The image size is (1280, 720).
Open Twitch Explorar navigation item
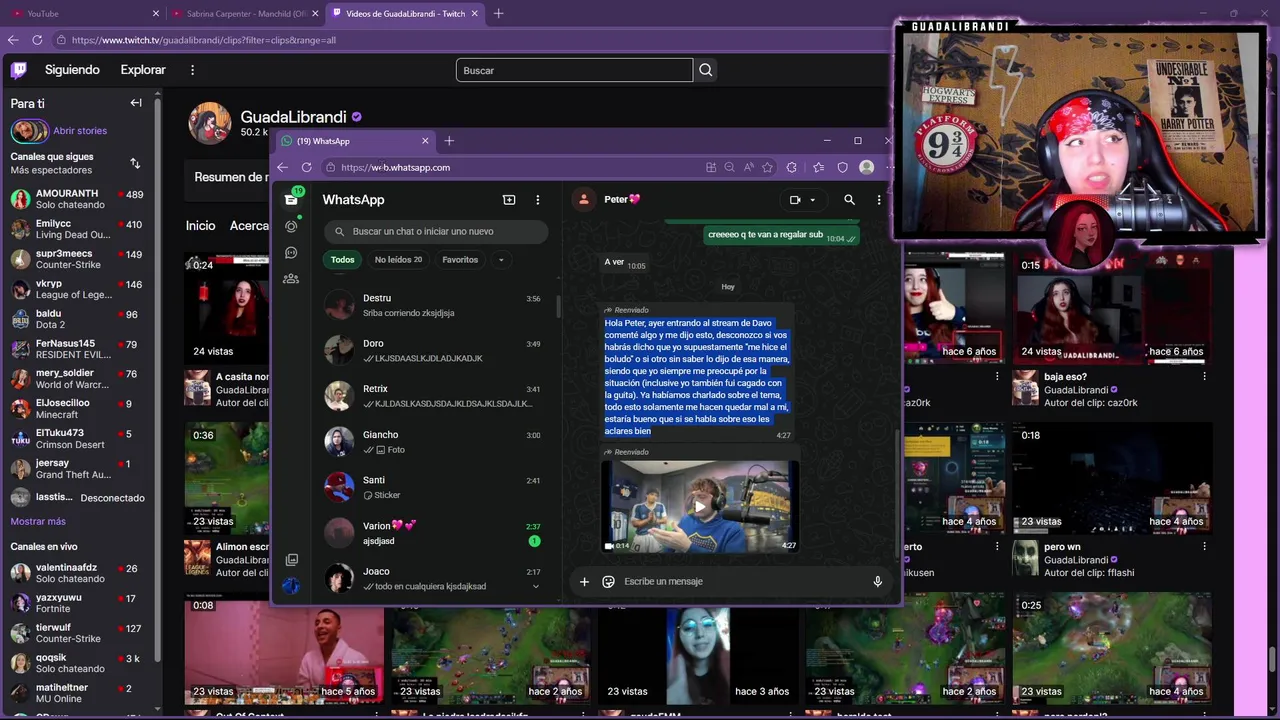(x=143, y=70)
